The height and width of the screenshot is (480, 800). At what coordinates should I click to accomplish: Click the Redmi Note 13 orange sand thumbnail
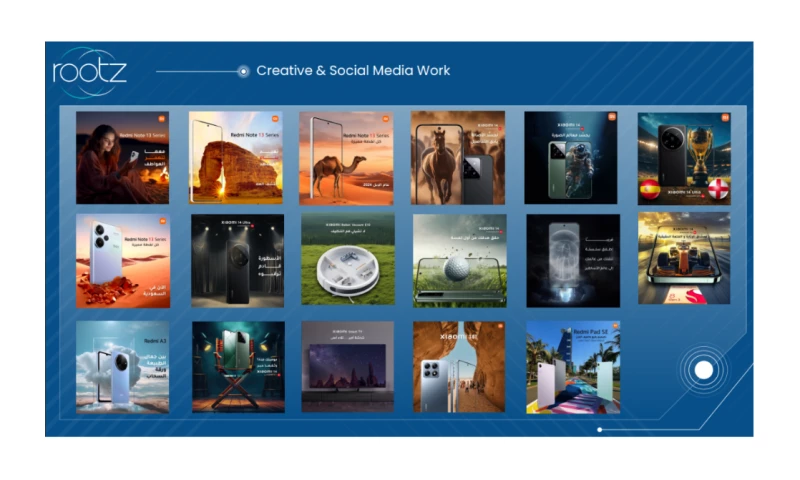122,260
